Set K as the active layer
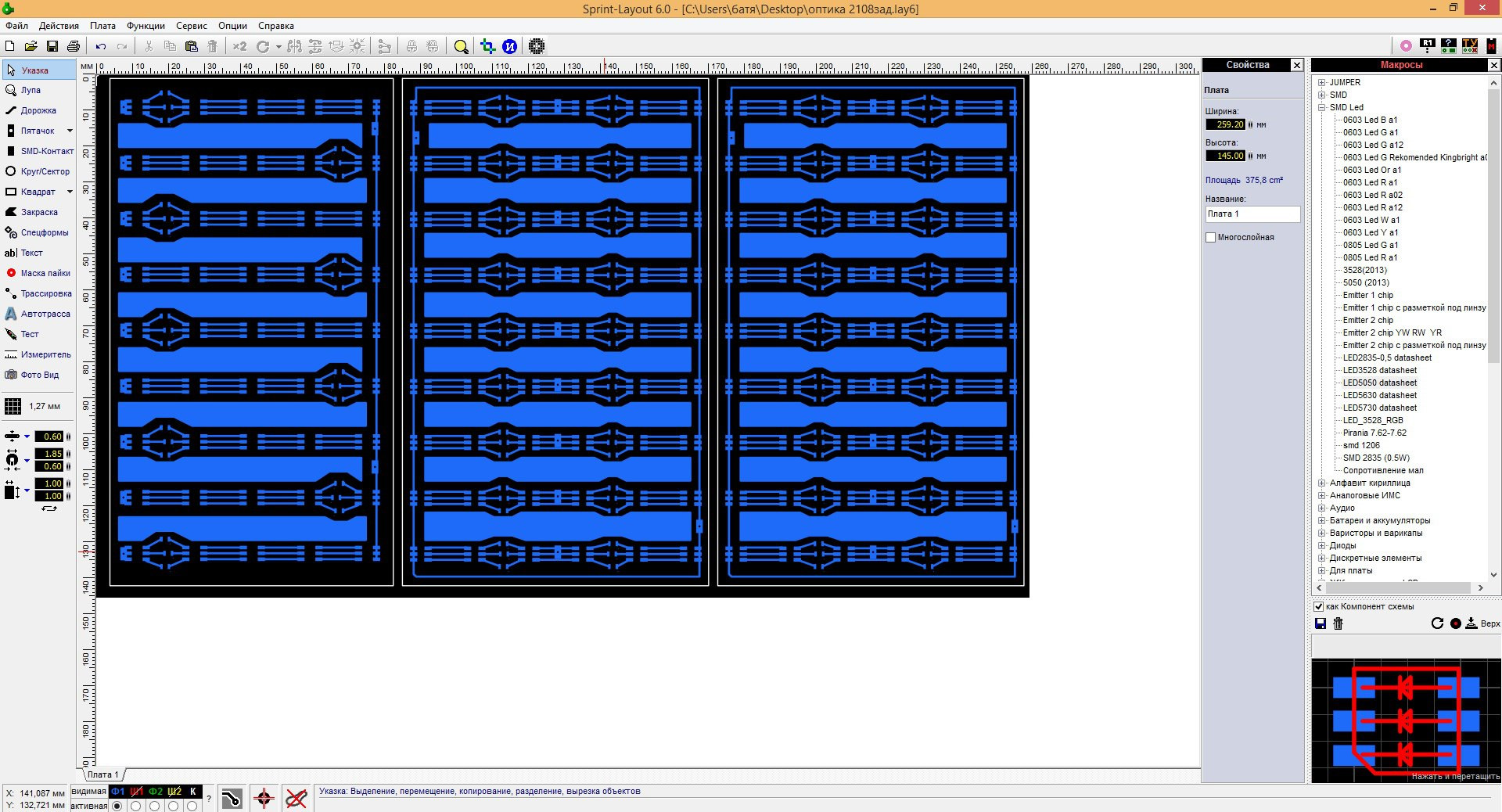Image resolution: width=1502 pixels, height=812 pixels. click(192, 806)
